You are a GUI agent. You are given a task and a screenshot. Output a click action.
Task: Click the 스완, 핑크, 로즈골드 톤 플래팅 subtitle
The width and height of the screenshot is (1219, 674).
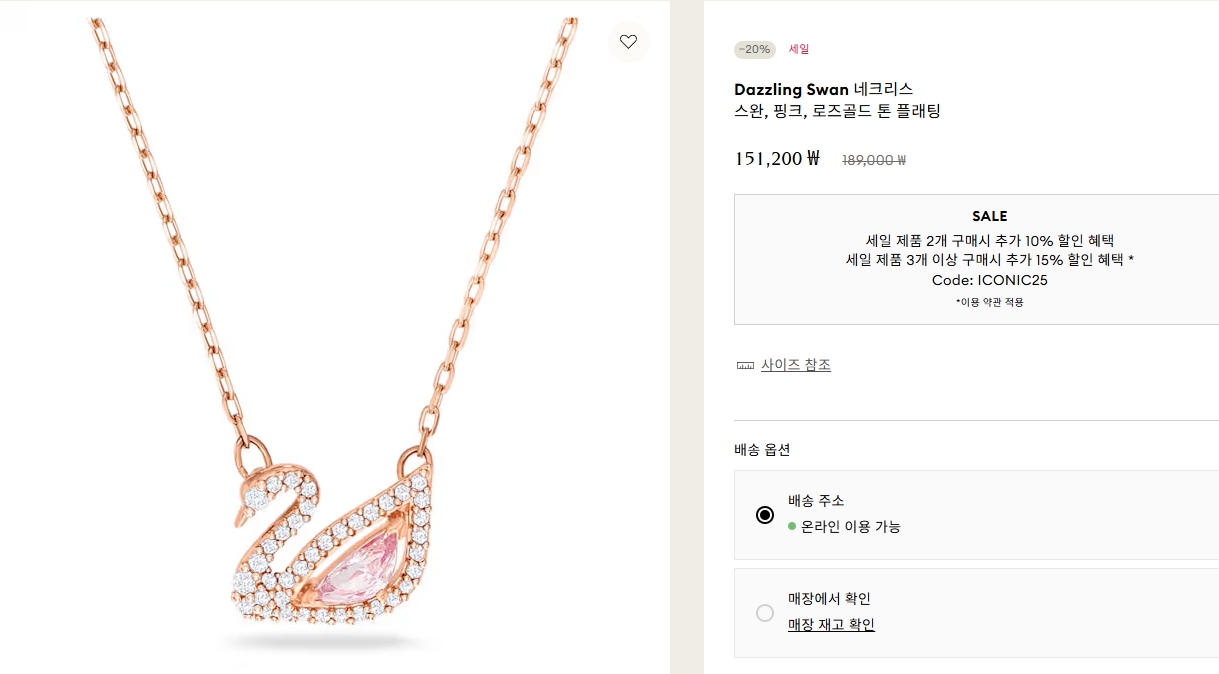837,111
